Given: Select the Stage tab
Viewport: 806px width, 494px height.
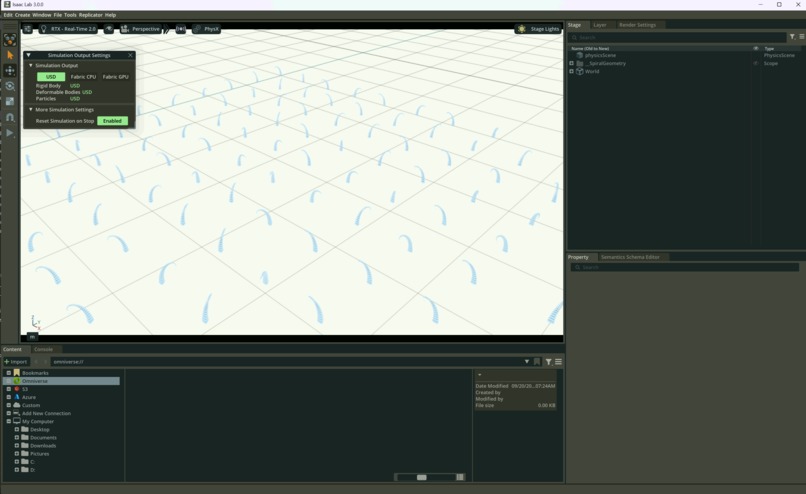Looking at the screenshot, I should click(x=575, y=25).
